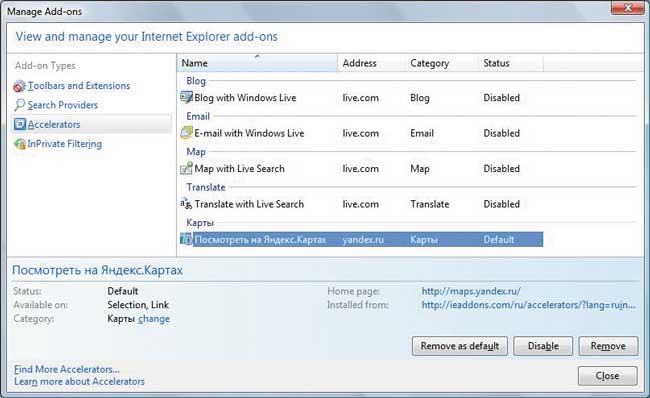The width and height of the screenshot is (650, 398).
Task: Open the maps.yandex.ru home page link
Action: (471, 291)
